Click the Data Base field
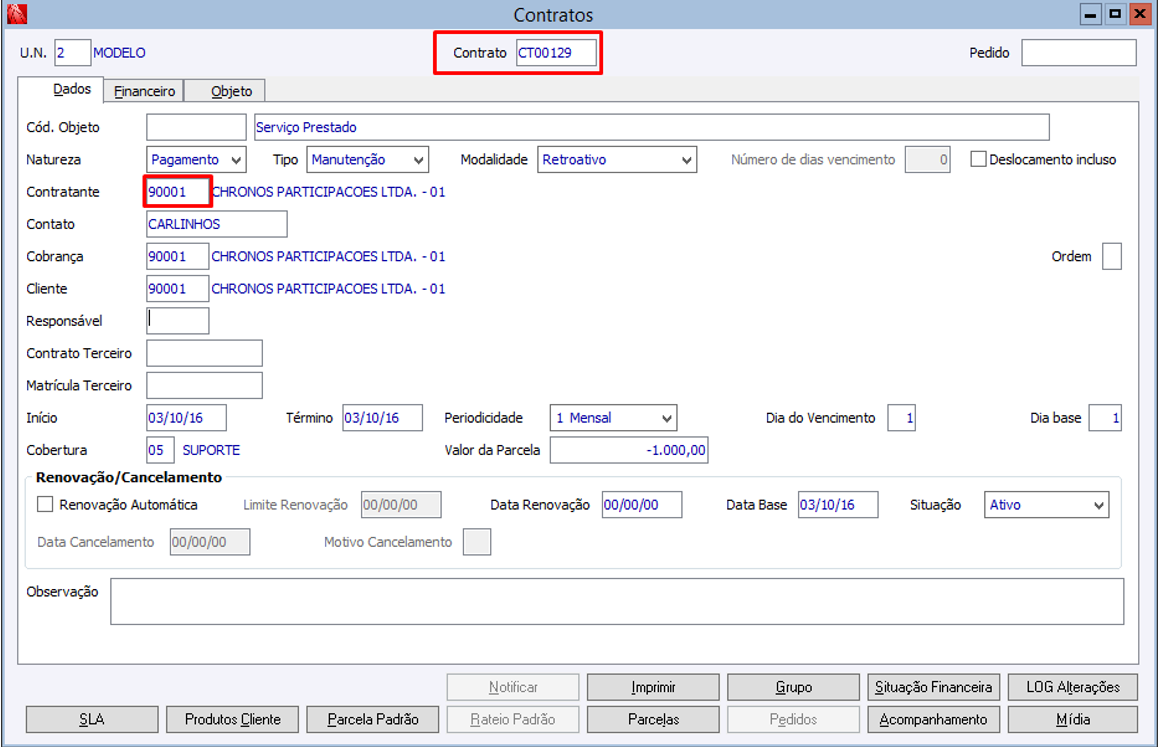The image size is (1160, 749). (838, 504)
